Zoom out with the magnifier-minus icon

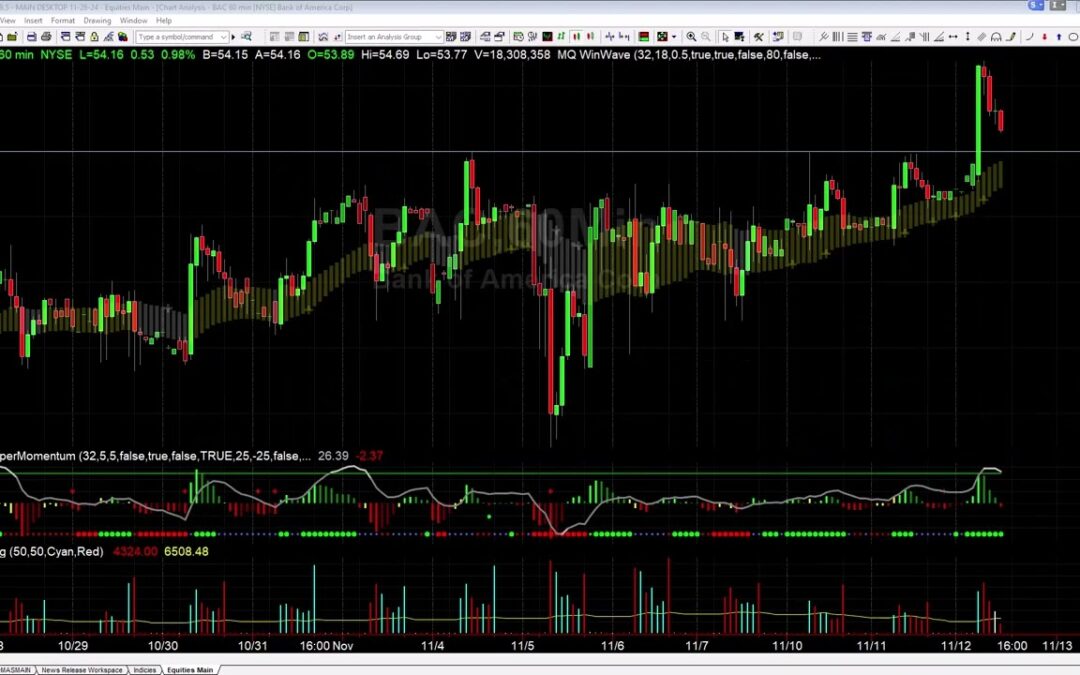(x=707, y=36)
